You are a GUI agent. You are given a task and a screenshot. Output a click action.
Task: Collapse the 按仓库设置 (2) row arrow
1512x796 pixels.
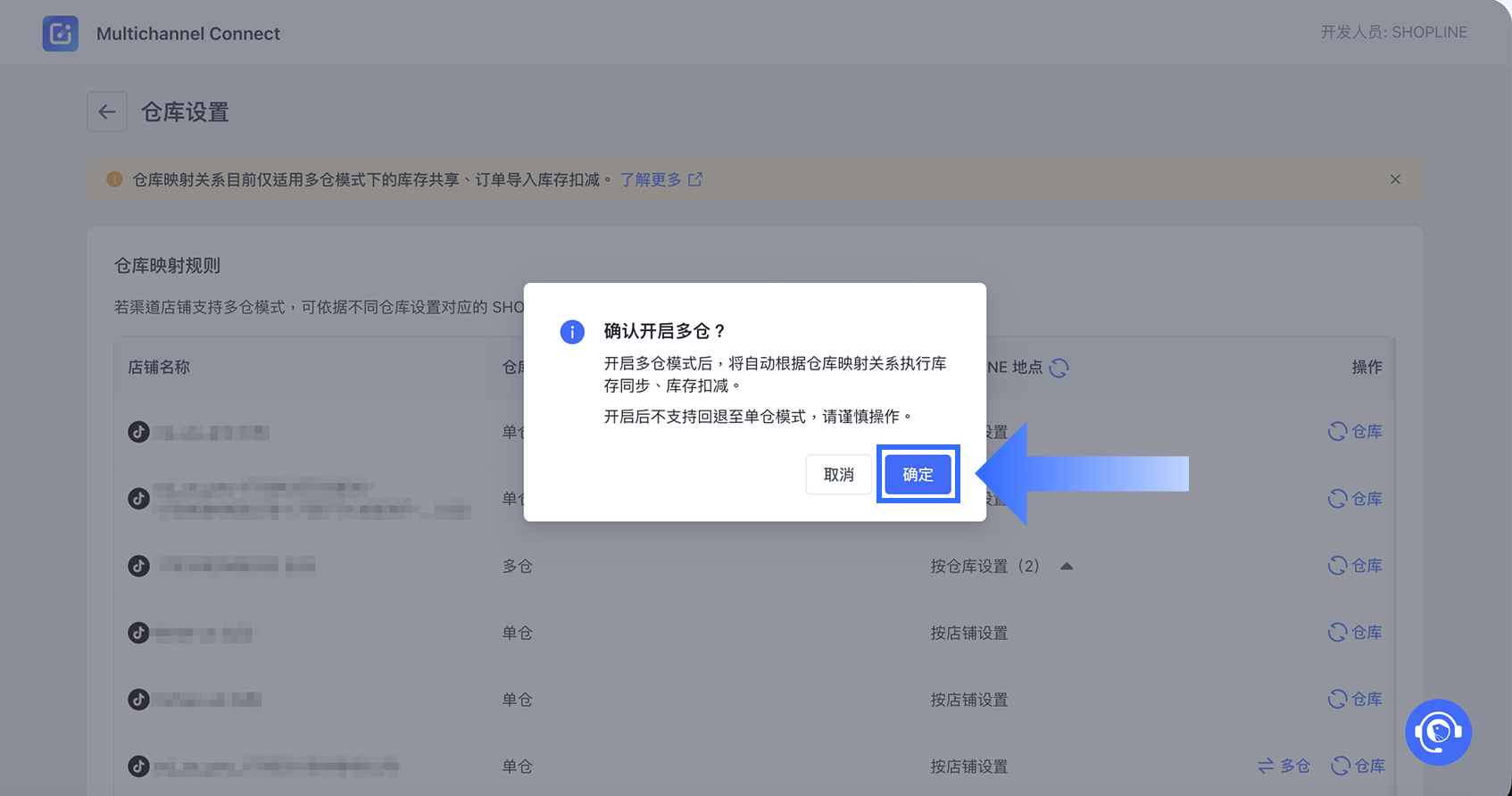point(1067,566)
